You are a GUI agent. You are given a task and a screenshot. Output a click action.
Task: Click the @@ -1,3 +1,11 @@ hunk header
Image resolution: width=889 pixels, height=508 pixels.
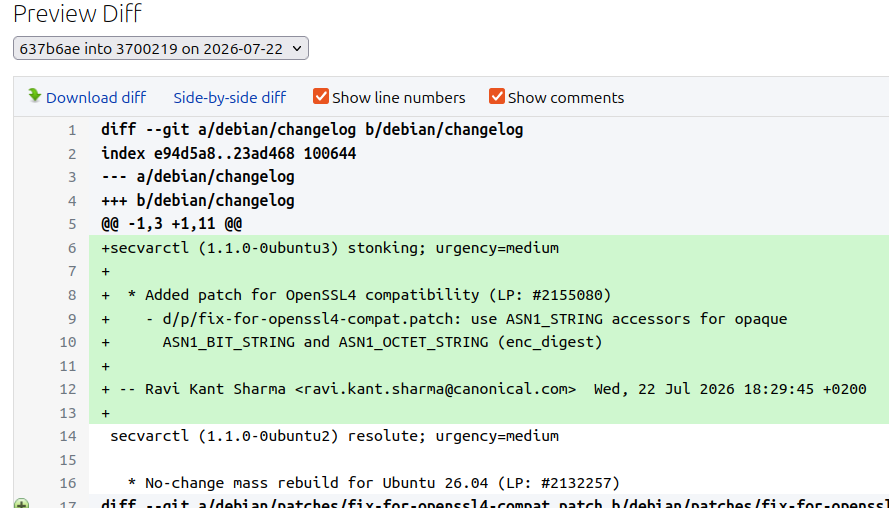[x=171, y=224]
